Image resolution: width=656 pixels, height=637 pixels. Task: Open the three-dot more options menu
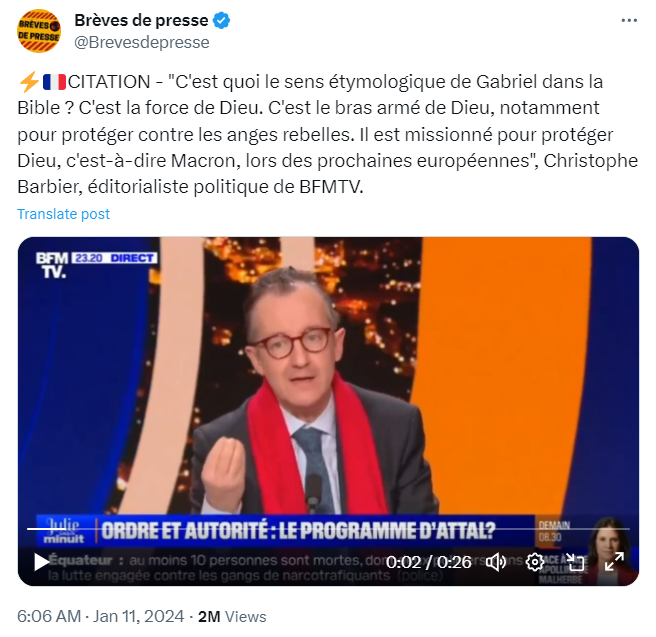click(629, 20)
